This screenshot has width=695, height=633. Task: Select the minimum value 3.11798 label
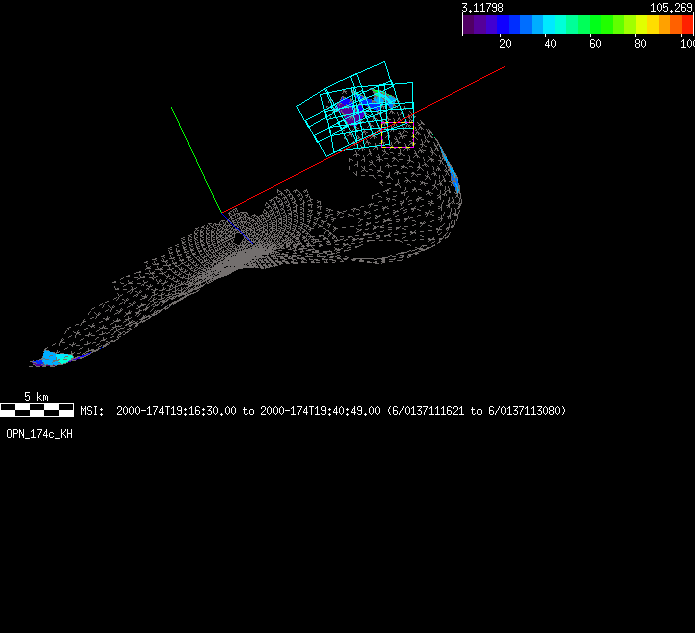coord(482,7)
